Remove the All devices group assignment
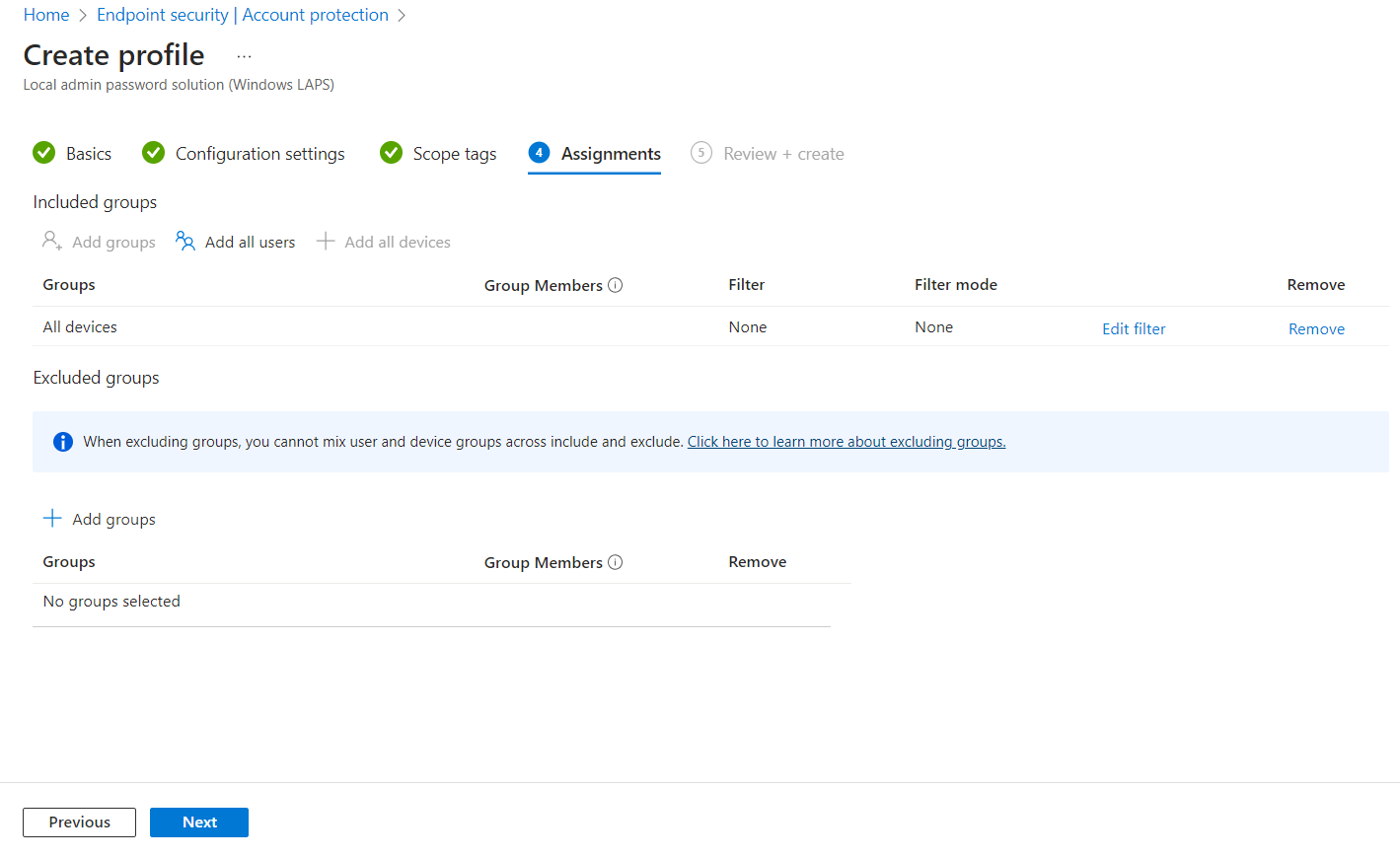This screenshot has height=858, width=1400. 1315,329
